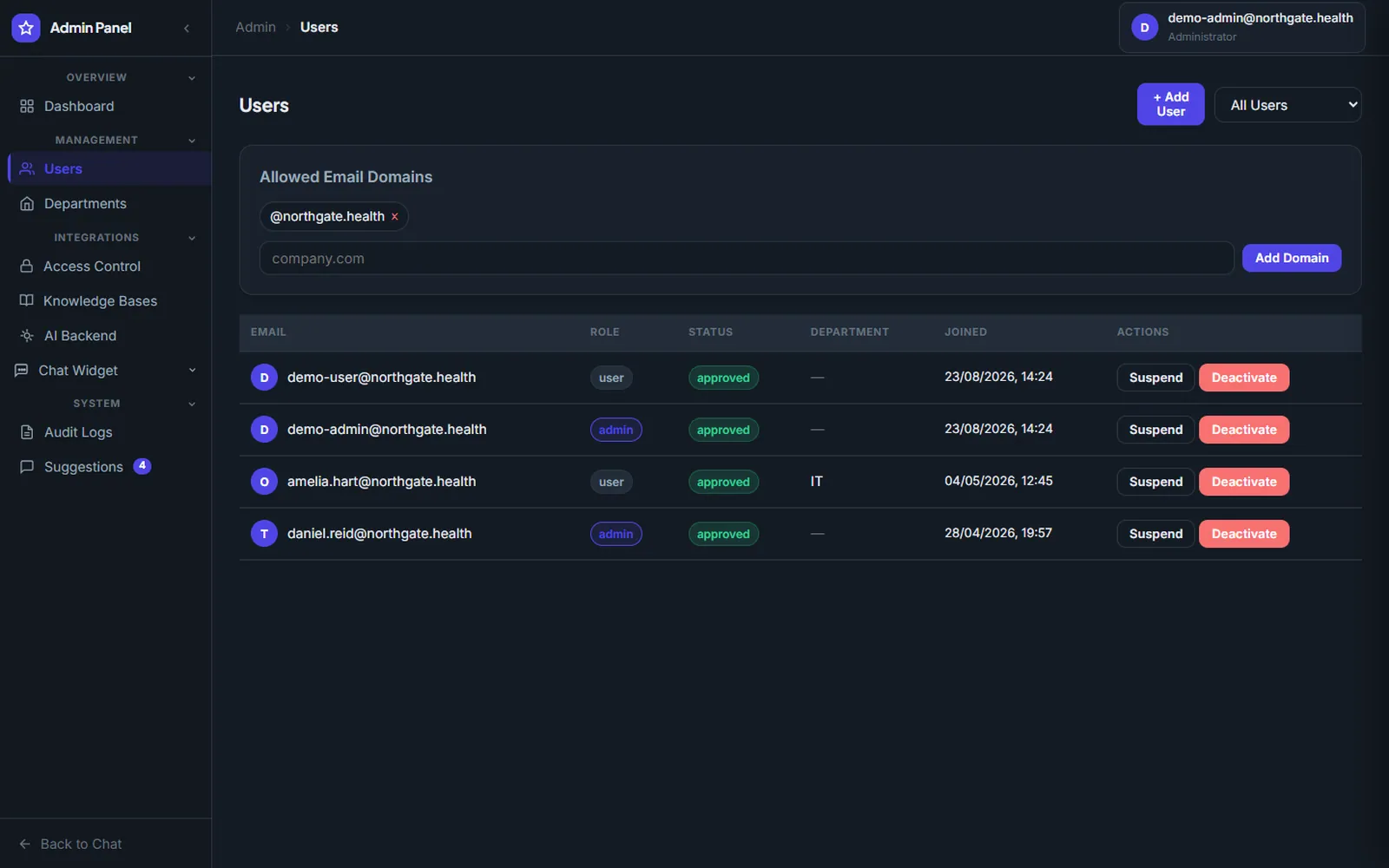Click the Admin breadcrumb link
This screenshot has height=868, width=1389.
coord(255,27)
